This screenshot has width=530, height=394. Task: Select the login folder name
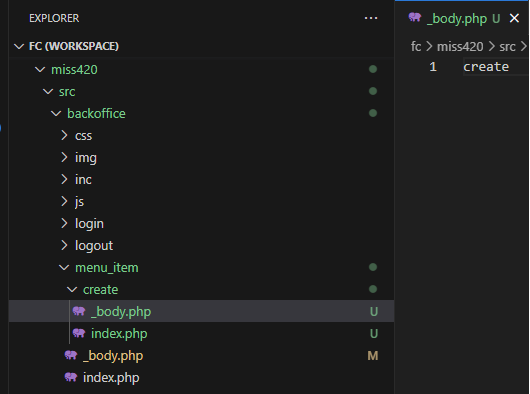tap(89, 224)
